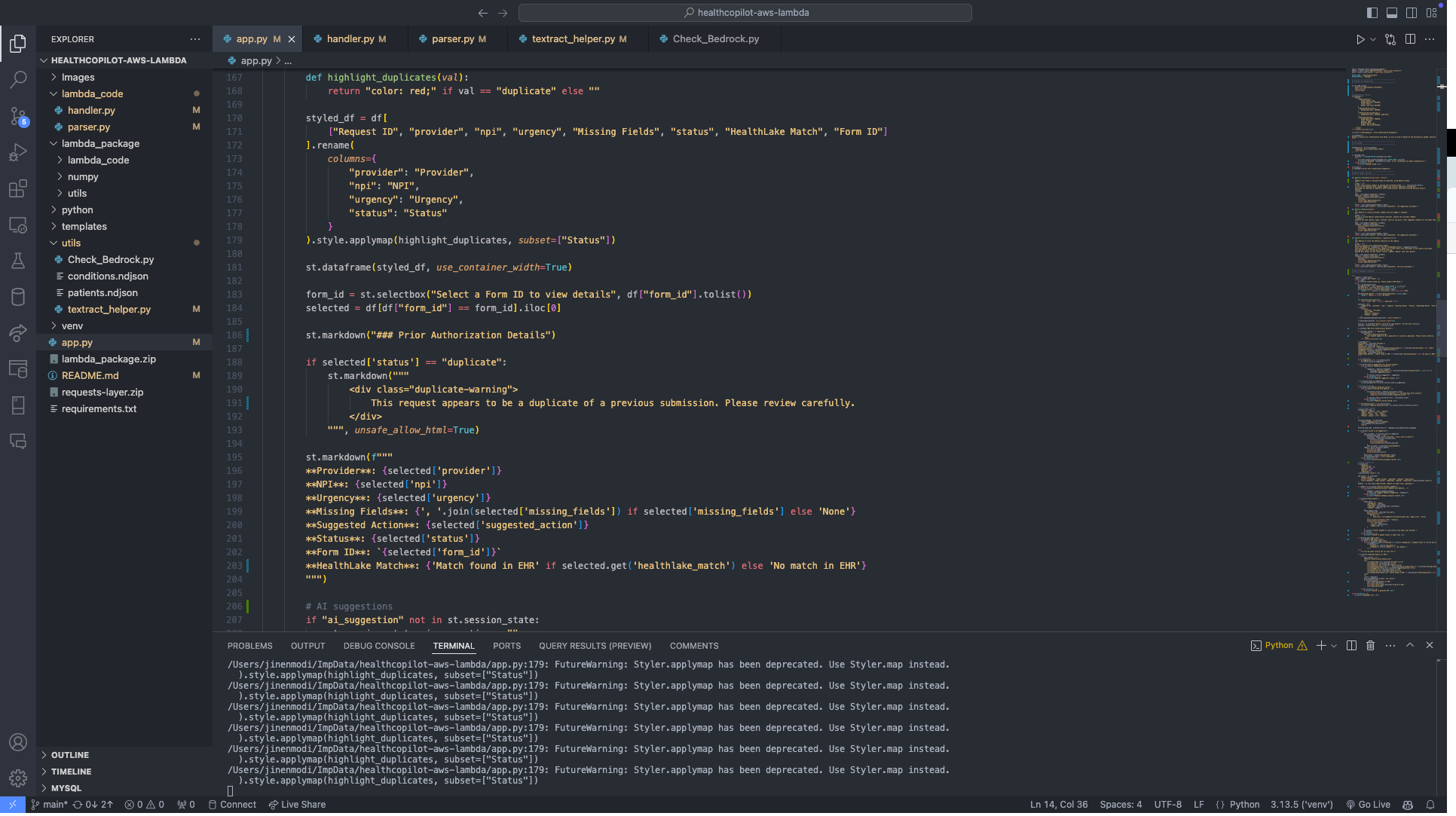Collapse the lambda_package folder

[x=100, y=143]
